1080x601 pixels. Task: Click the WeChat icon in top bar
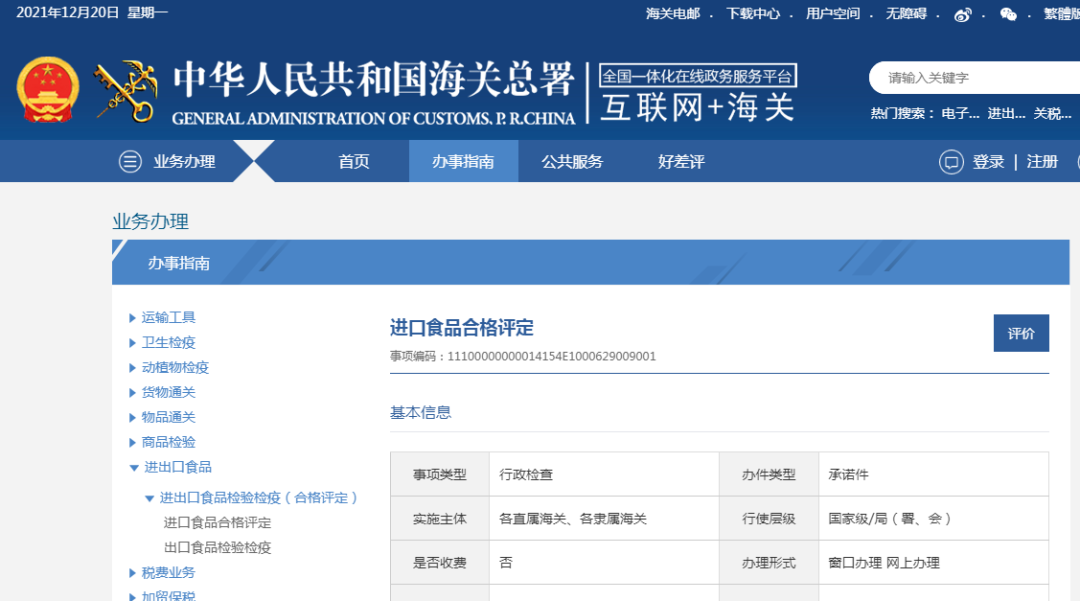pos(1008,14)
